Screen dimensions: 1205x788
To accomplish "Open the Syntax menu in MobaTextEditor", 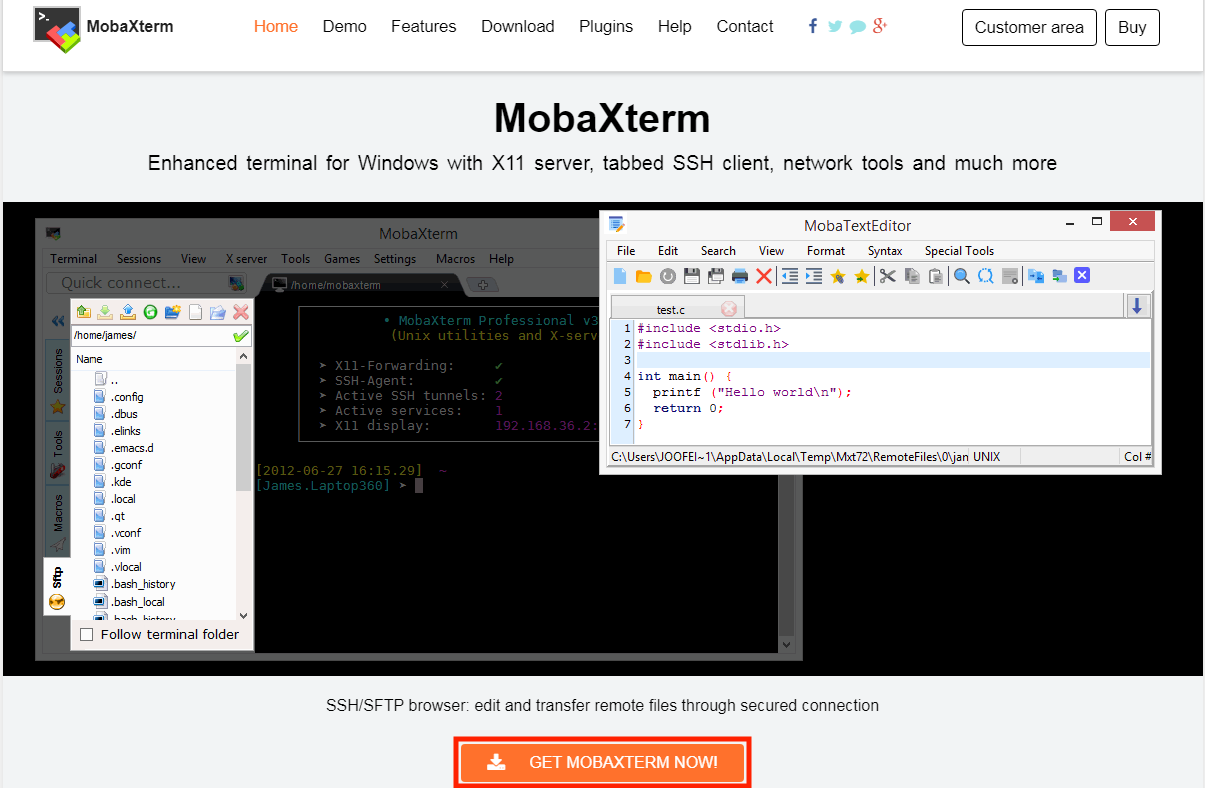I will [x=885, y=251].
